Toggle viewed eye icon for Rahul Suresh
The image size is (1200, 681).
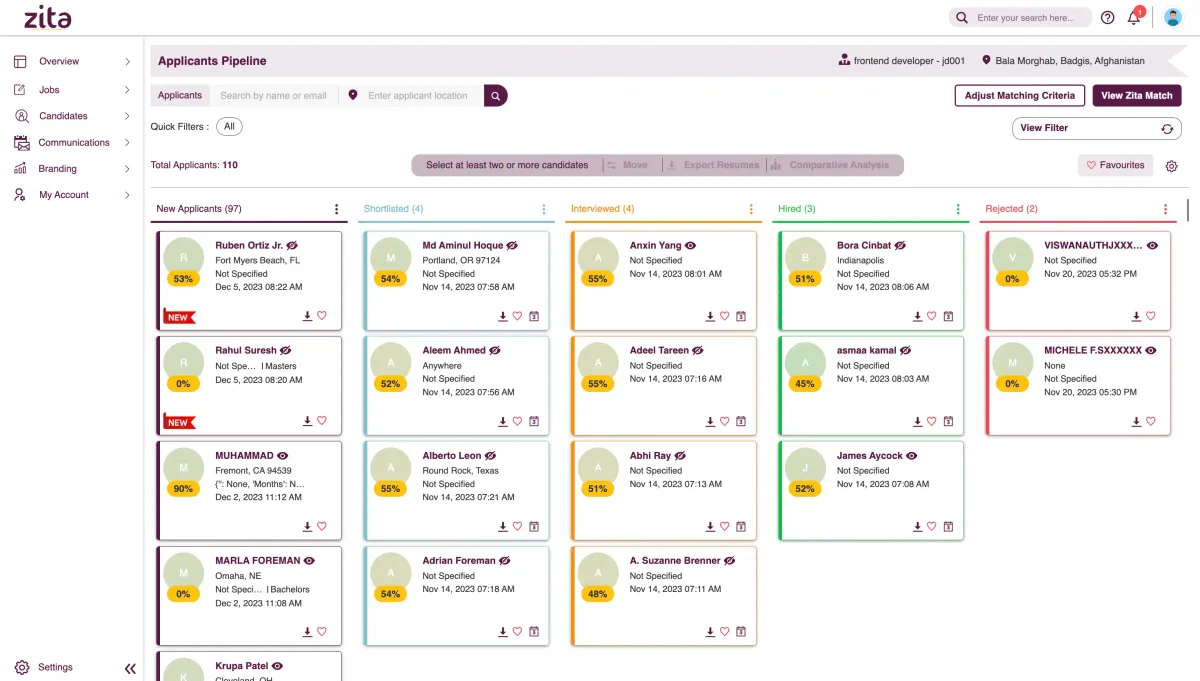click(286, 351)
